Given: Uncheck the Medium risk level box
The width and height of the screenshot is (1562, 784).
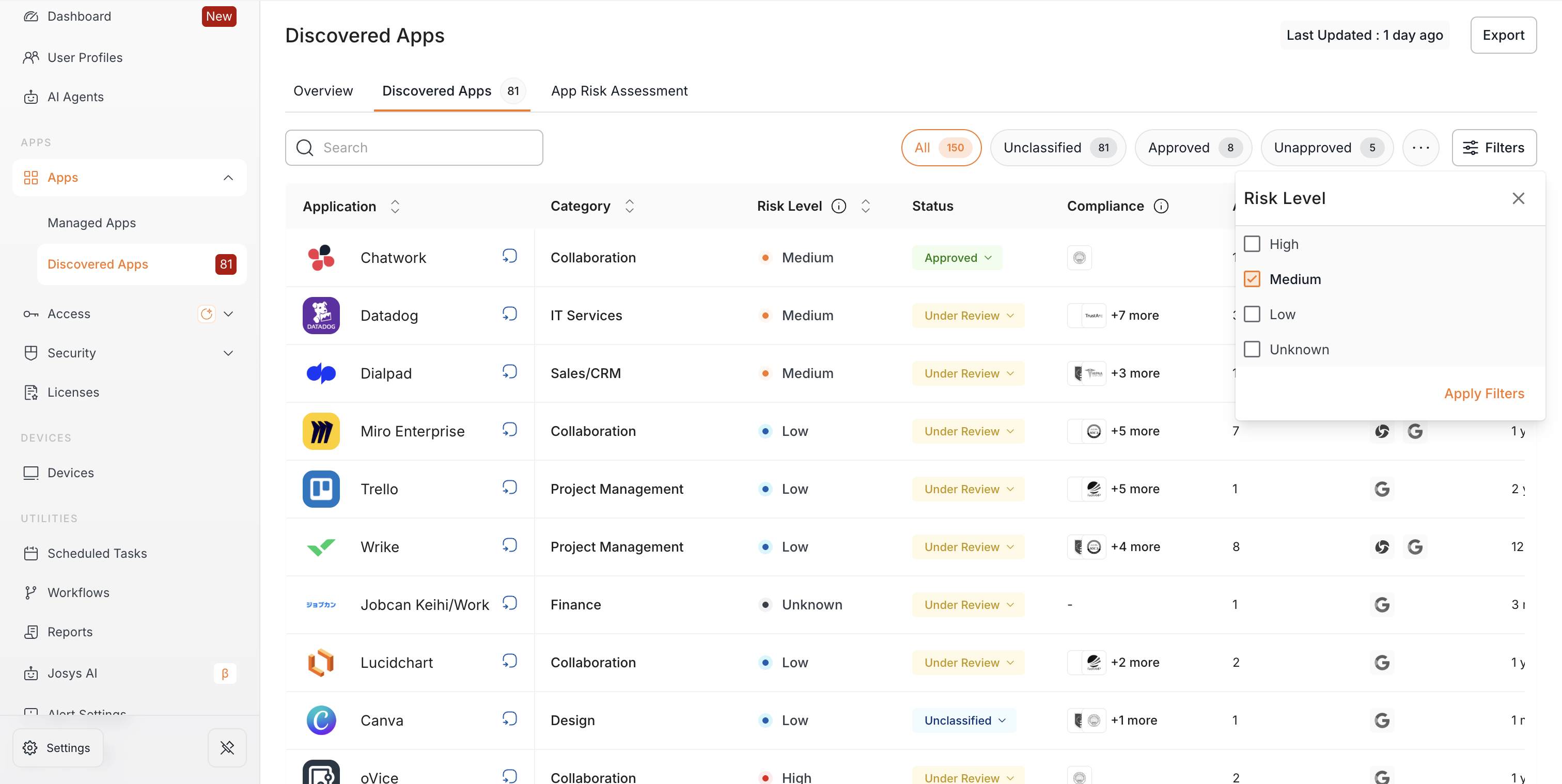Looking at the screenshot, I should (1252, 279).
